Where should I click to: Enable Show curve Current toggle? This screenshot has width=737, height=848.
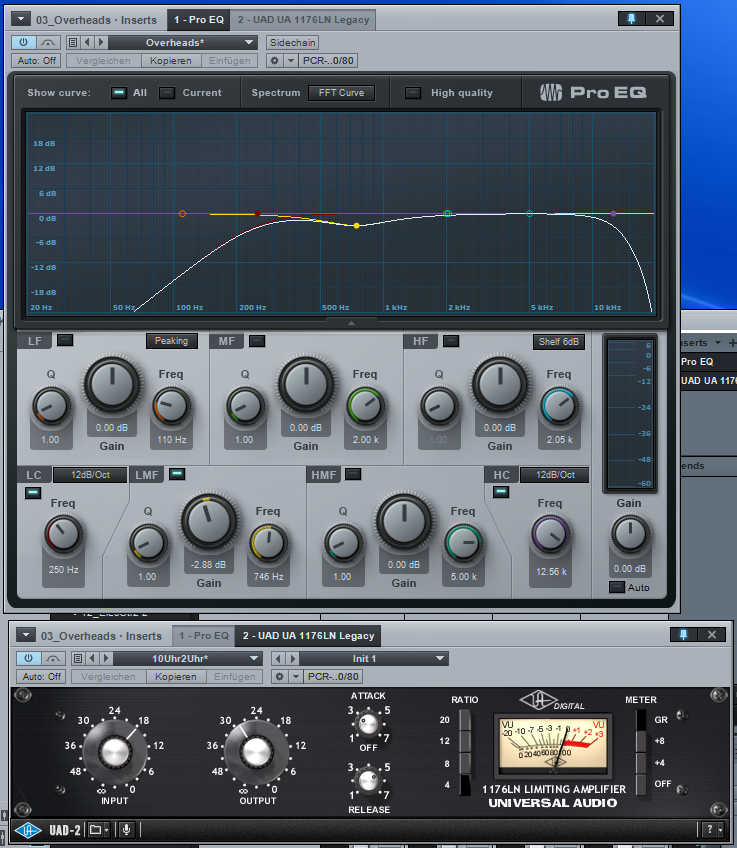(167, 92)
